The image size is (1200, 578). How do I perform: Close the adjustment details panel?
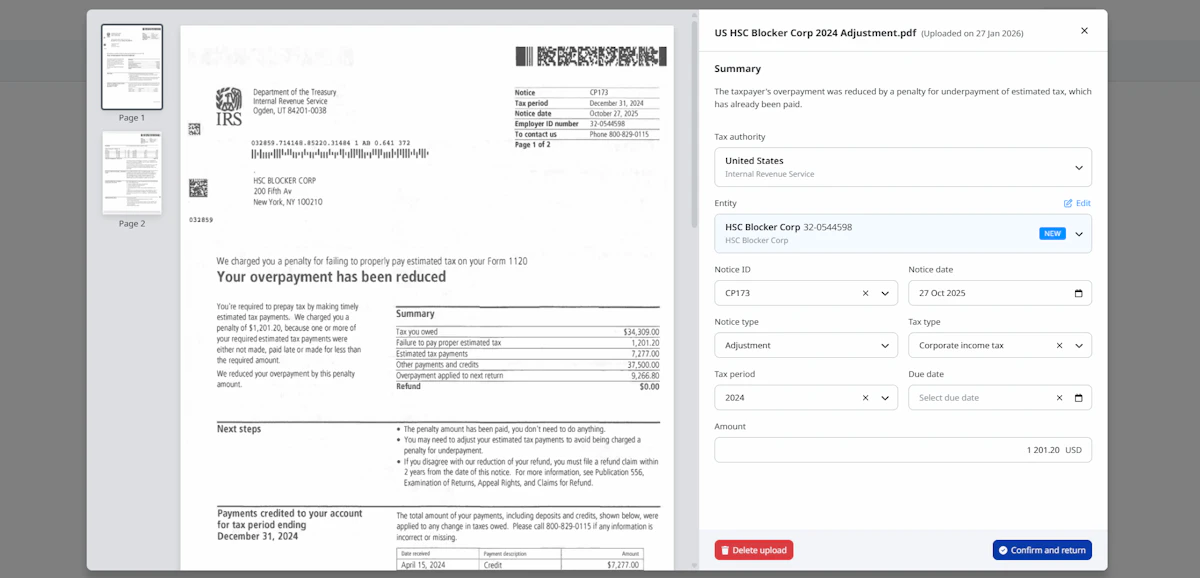point(1084,31)
